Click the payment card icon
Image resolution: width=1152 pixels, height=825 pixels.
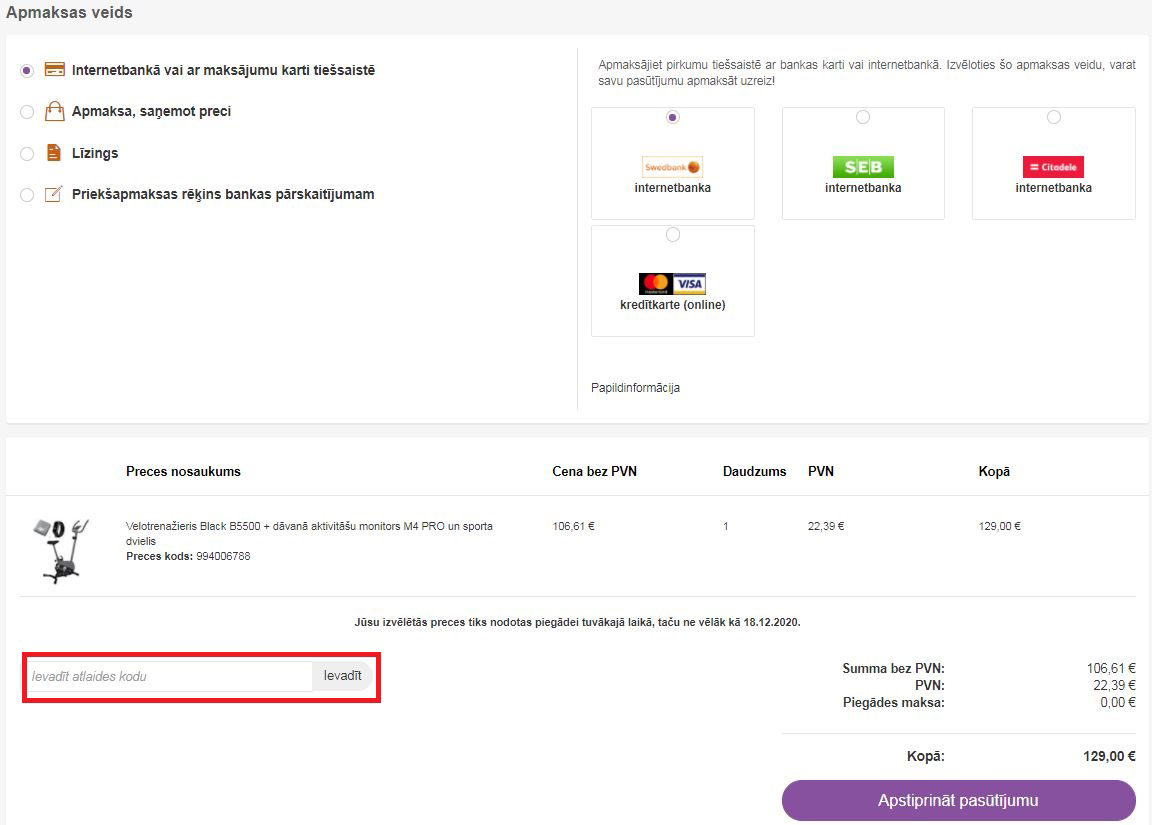point(54,69)
